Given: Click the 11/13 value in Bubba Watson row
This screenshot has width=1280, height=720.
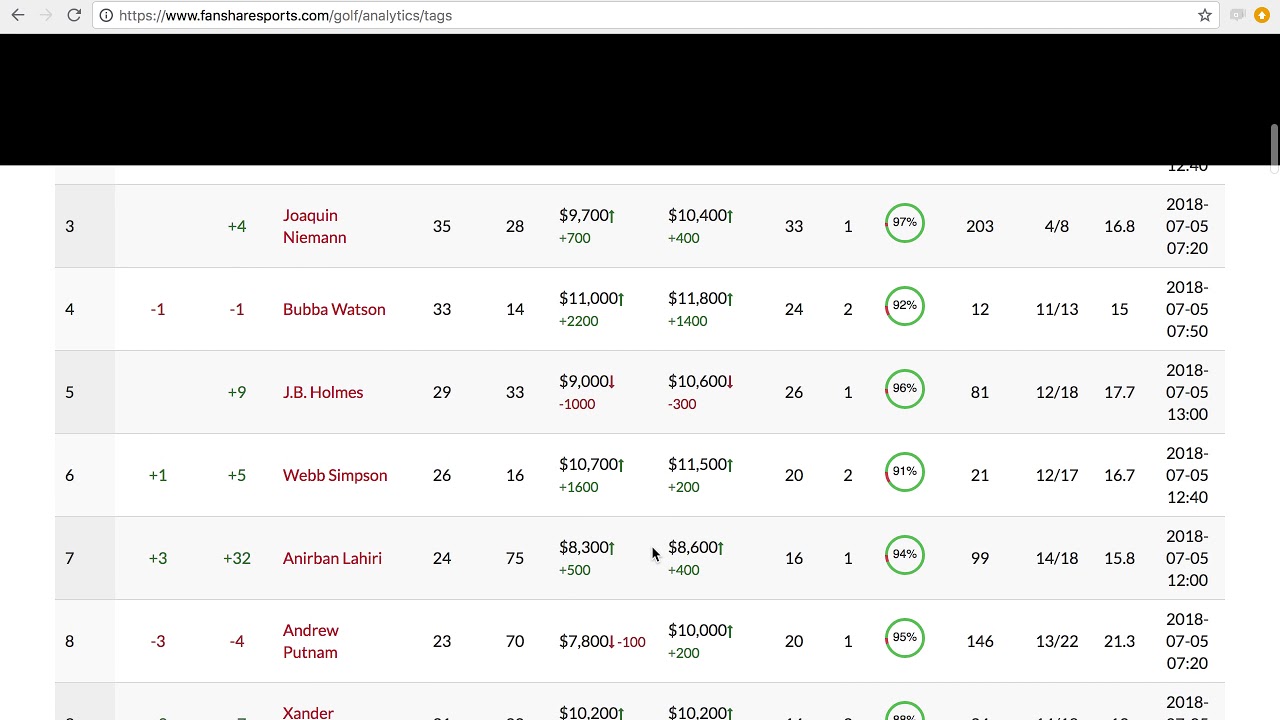Looking at the screenshot, I should click(1057, 309).
